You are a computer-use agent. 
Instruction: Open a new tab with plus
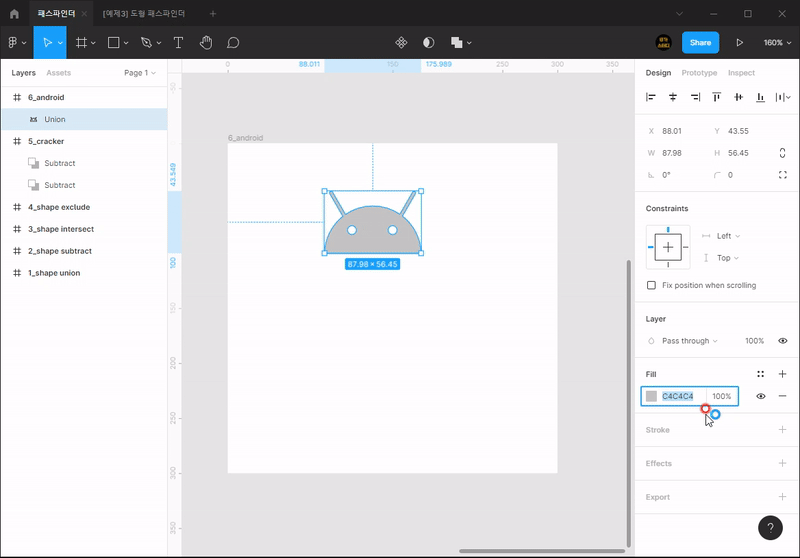click(213, 14)
